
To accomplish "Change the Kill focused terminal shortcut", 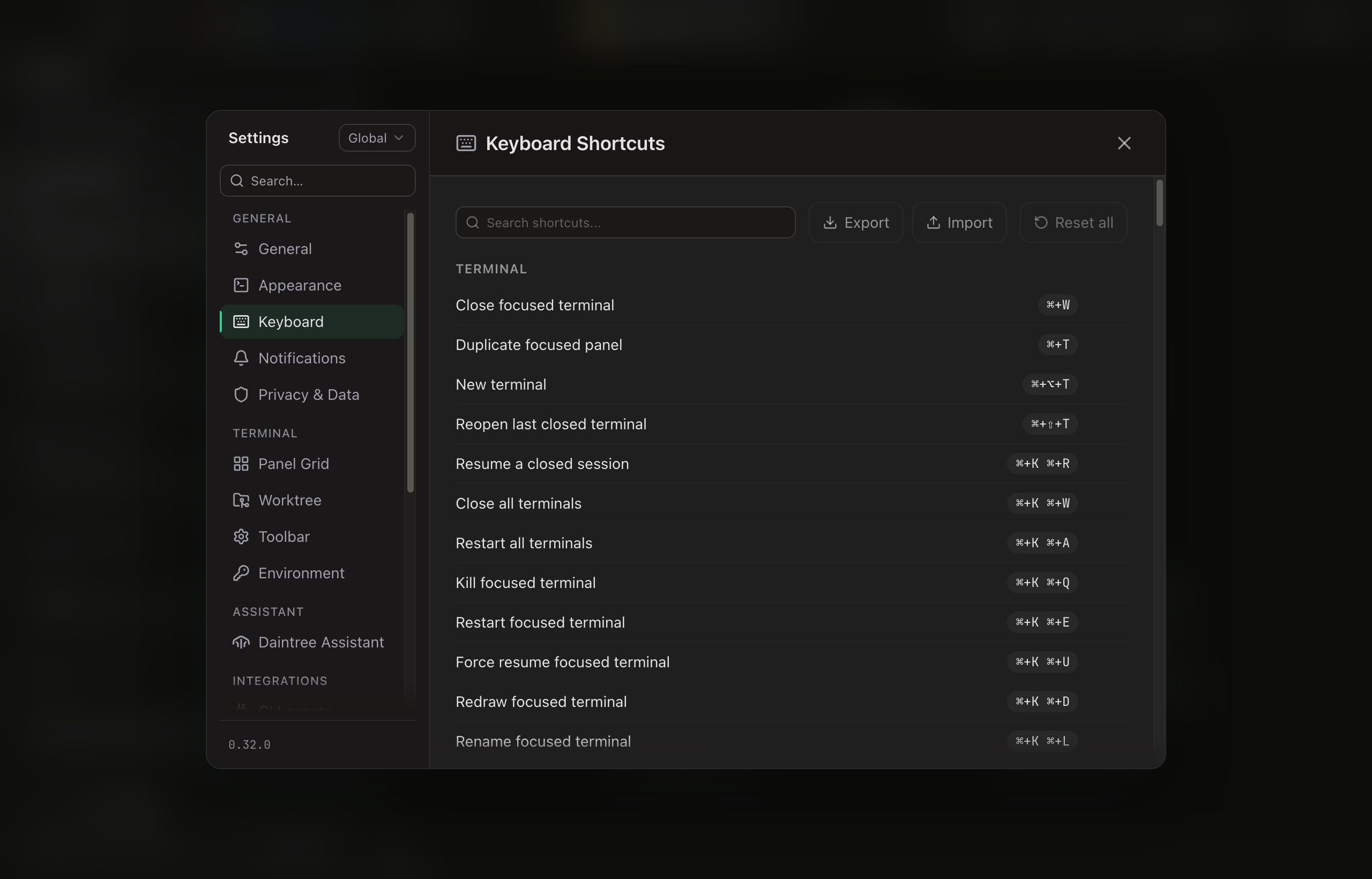I will [x=1042, y=583].
